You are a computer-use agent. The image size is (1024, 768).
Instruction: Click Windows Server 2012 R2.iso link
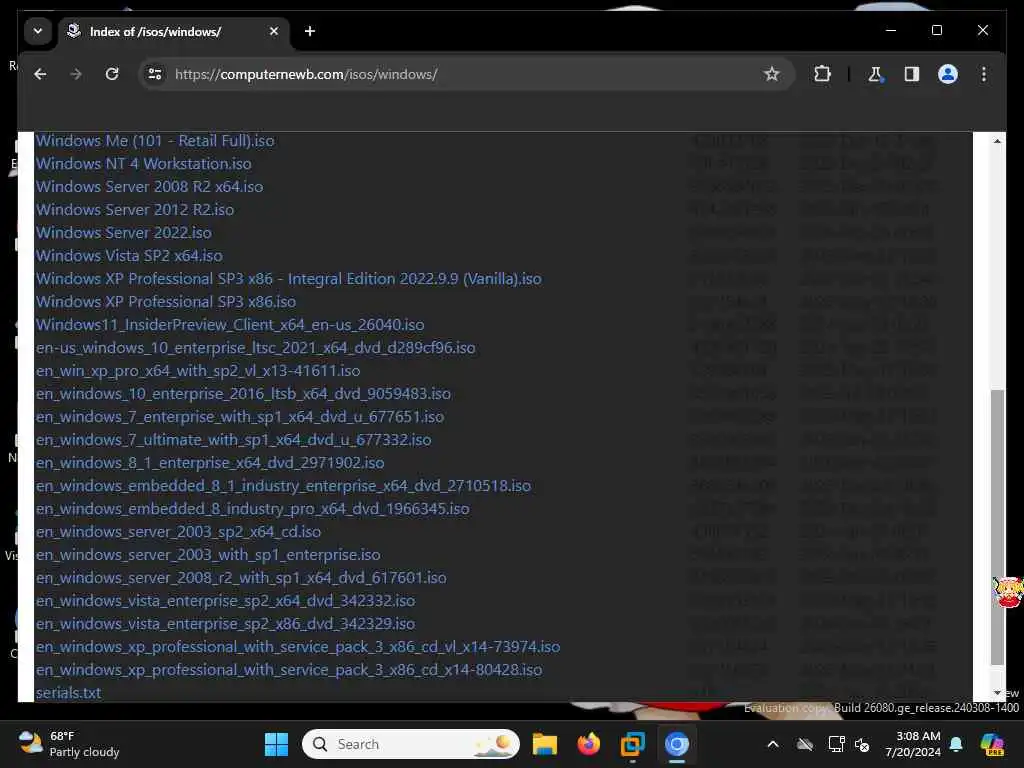[x=135, y=210]
